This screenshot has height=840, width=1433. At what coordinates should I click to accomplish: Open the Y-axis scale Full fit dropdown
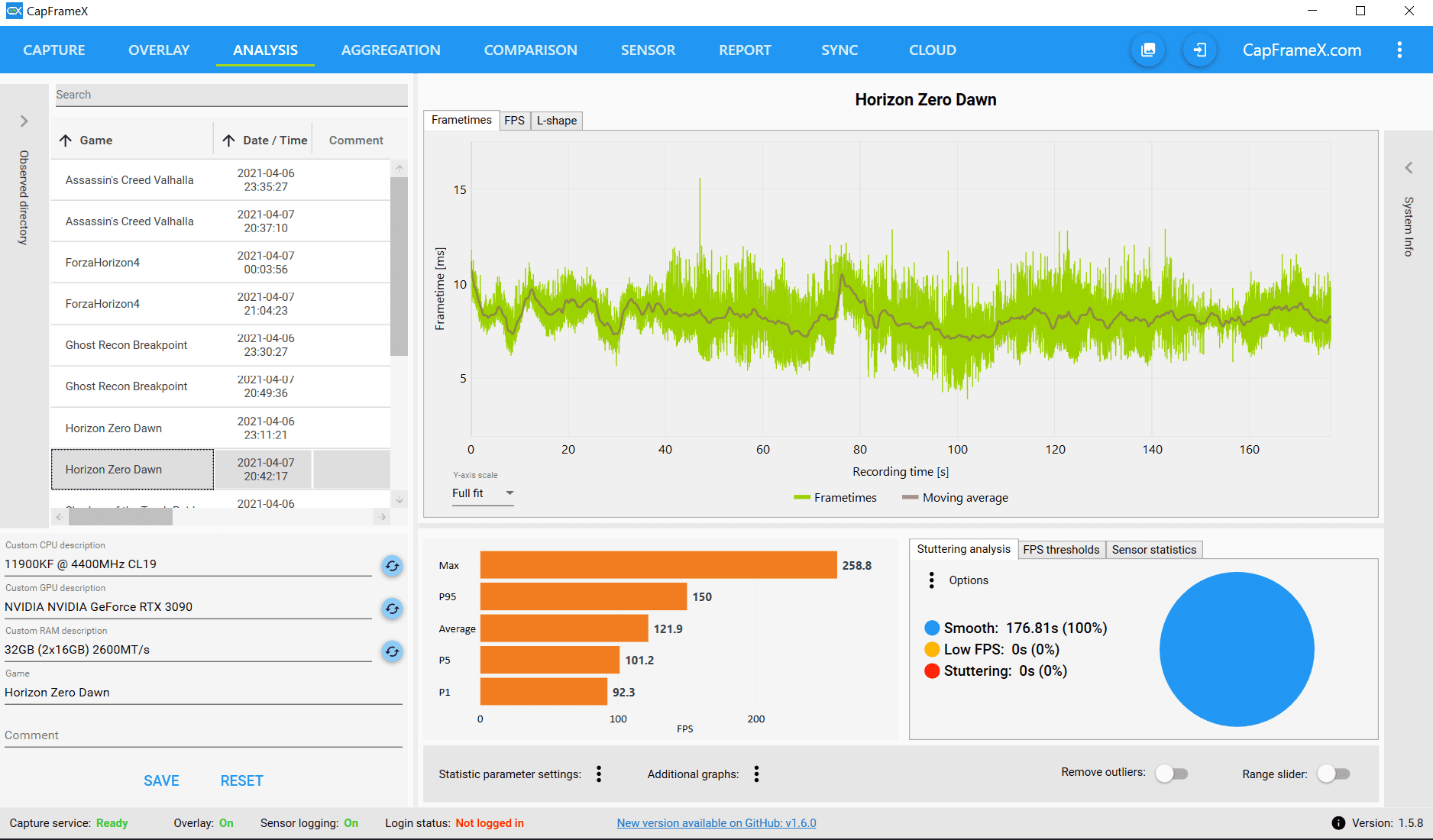483,493
